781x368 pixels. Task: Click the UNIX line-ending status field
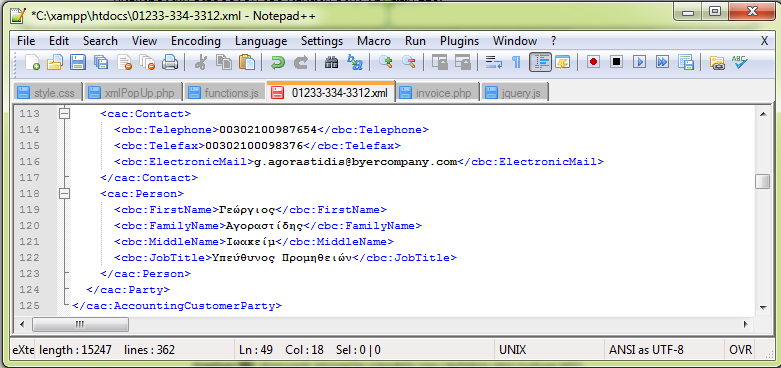click(549, 350)
